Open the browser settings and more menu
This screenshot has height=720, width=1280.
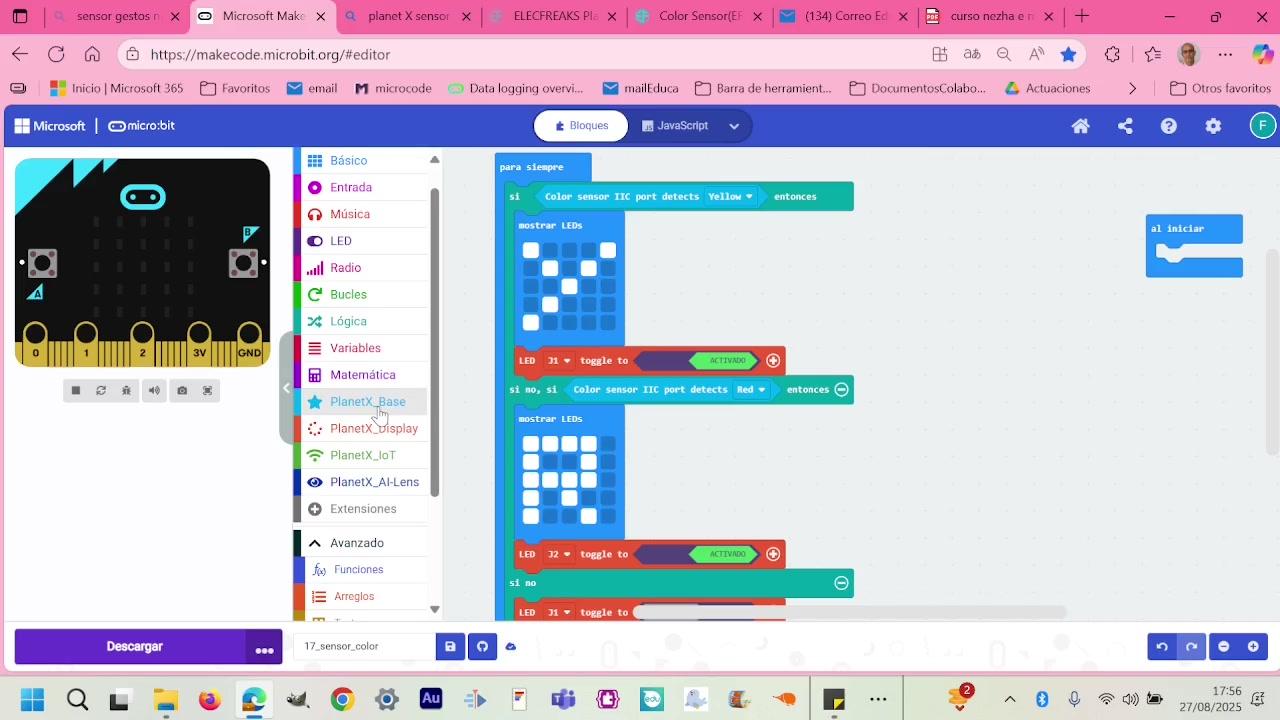tap(1226, 54)
